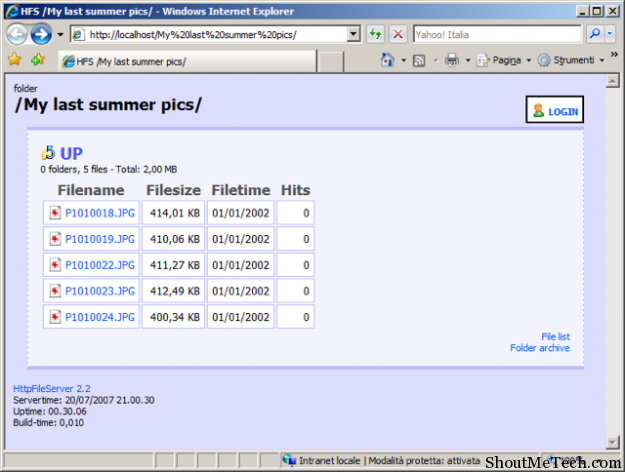Click the scrollbar down arrow
The height and width of the screenshot is (472, 625).
click(612, 442)
